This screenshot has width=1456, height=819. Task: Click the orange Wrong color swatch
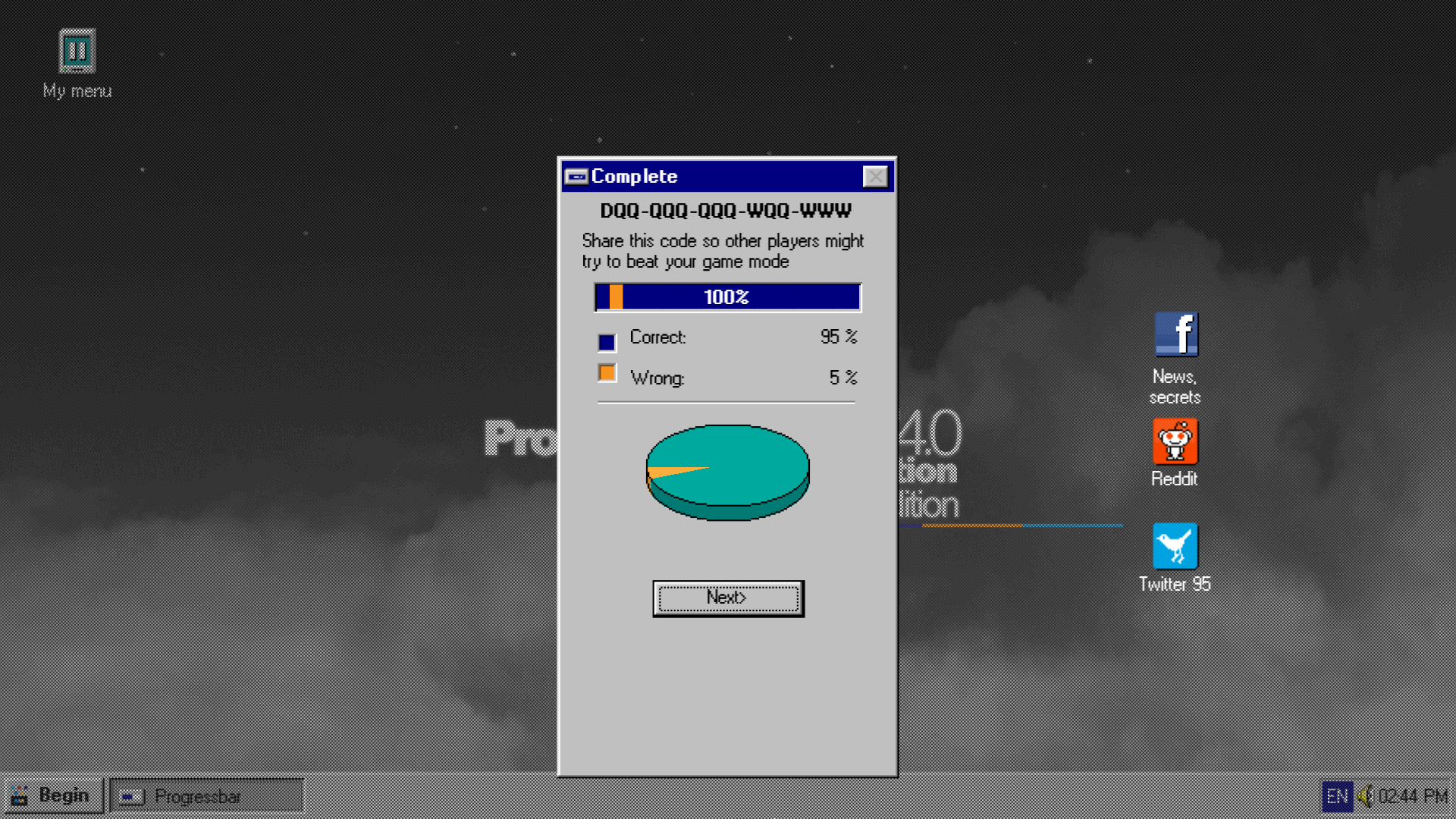[x=607, y=373]
